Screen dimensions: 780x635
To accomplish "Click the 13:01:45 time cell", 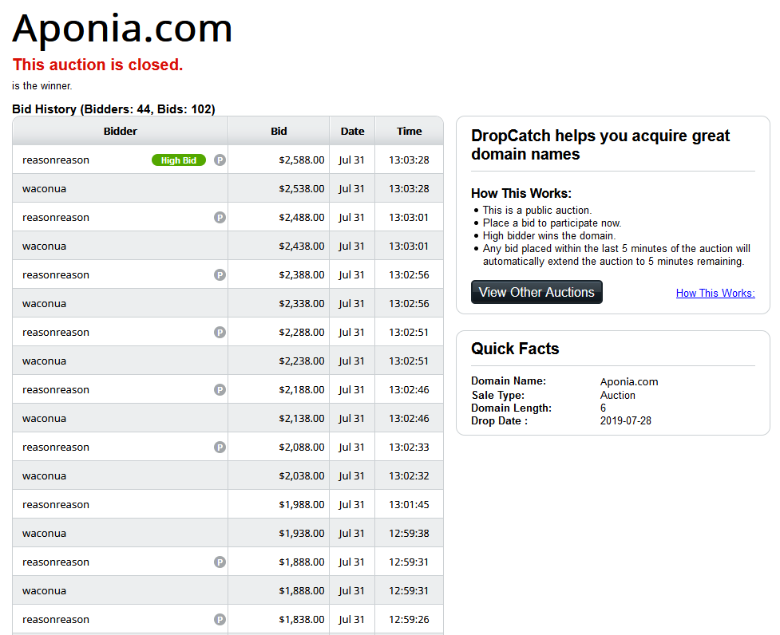I will tap(409, 505).
